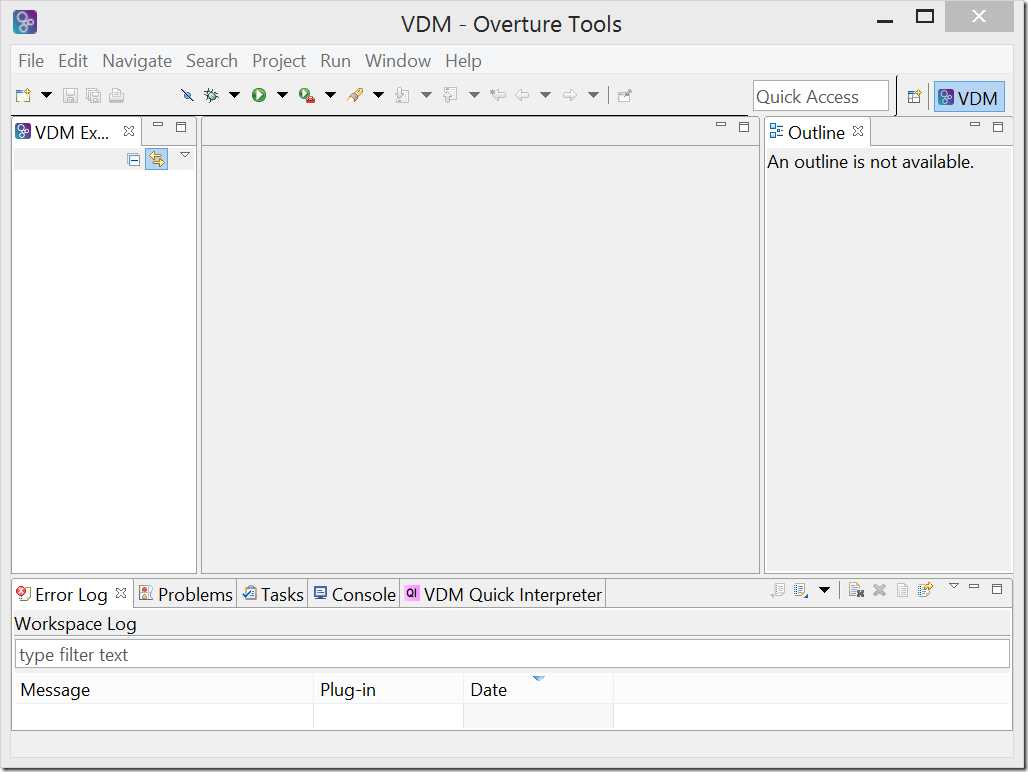Open the Project menu
Viewport: 1028px width, 772px height.
tap(279, 61)
